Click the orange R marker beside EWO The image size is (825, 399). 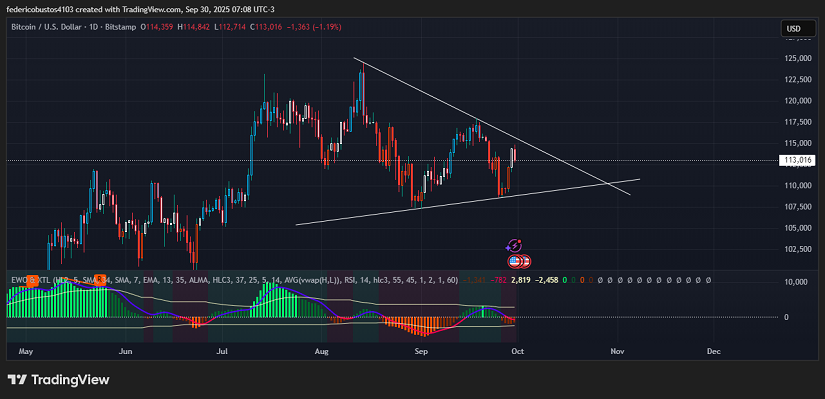coord(32,280)
